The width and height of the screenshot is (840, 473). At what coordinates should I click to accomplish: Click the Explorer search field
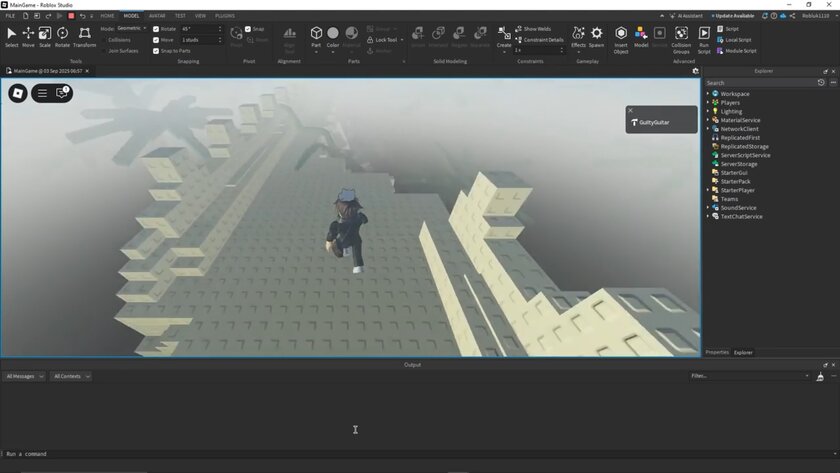760,83
